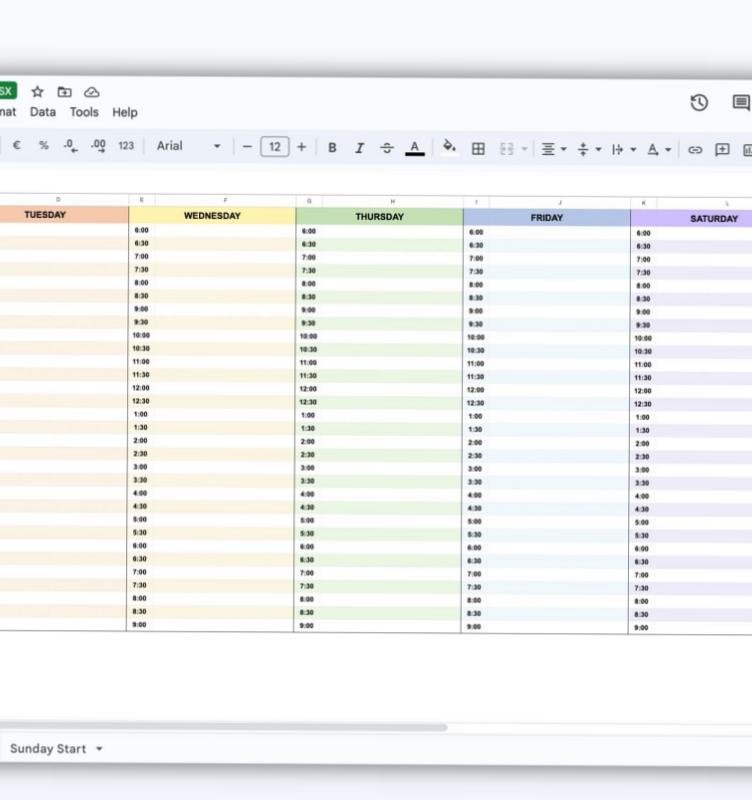Open the fill color bucket
Viewport: 752px width, 800px height.
pos(449,147)
